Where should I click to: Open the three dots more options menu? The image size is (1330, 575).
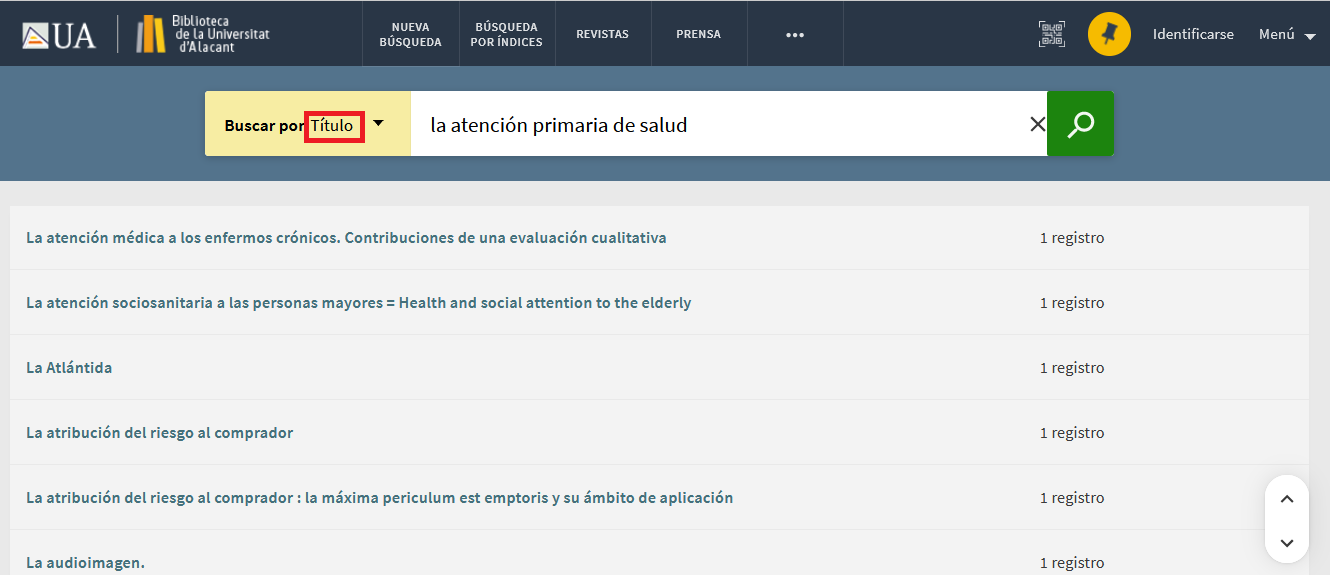pyautogui.click(x=795, y=34)
